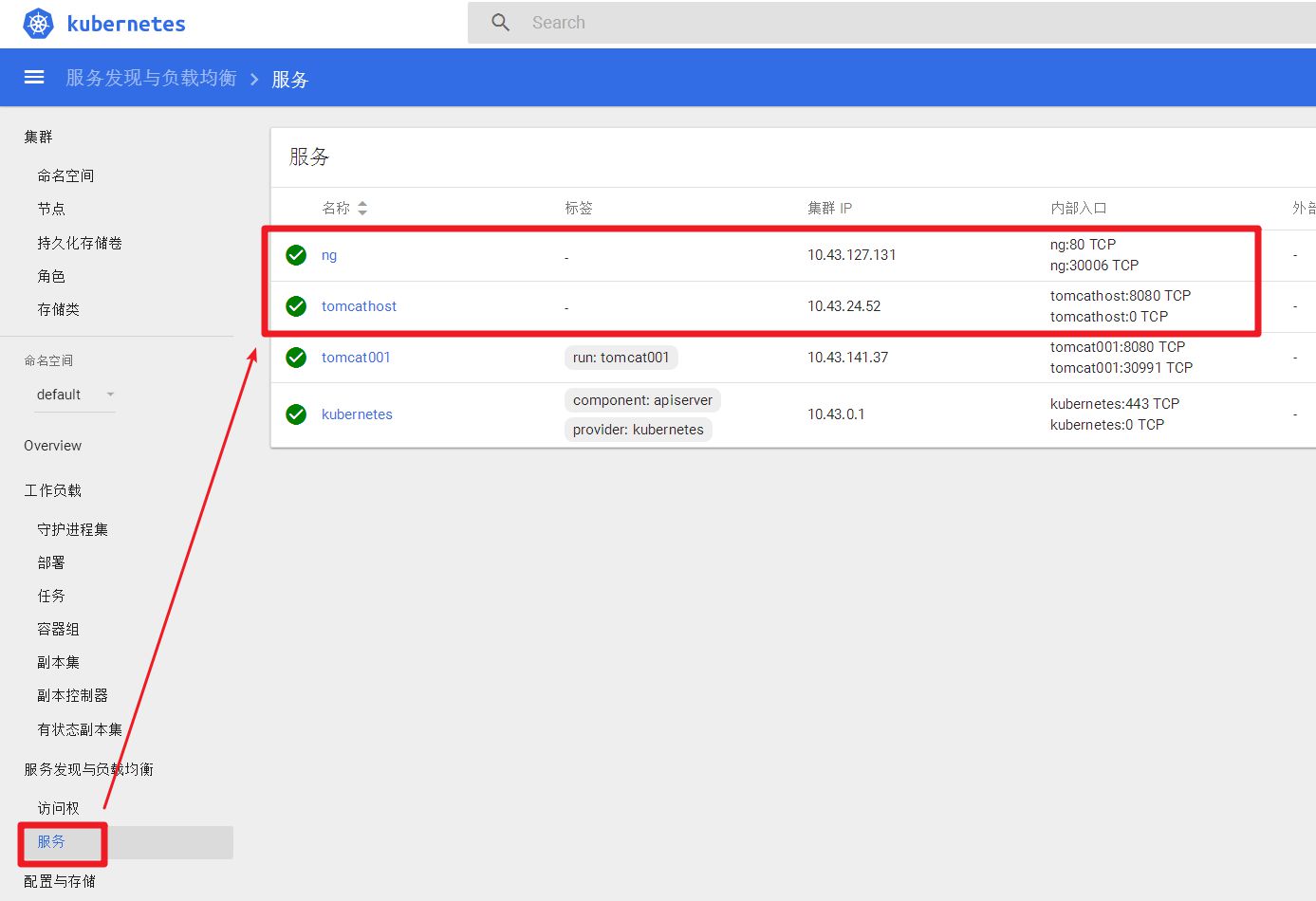Click the 集群 IP column header
This screenshot has width=1316, height=901.
pyautogui.click(x=830, y=209)
